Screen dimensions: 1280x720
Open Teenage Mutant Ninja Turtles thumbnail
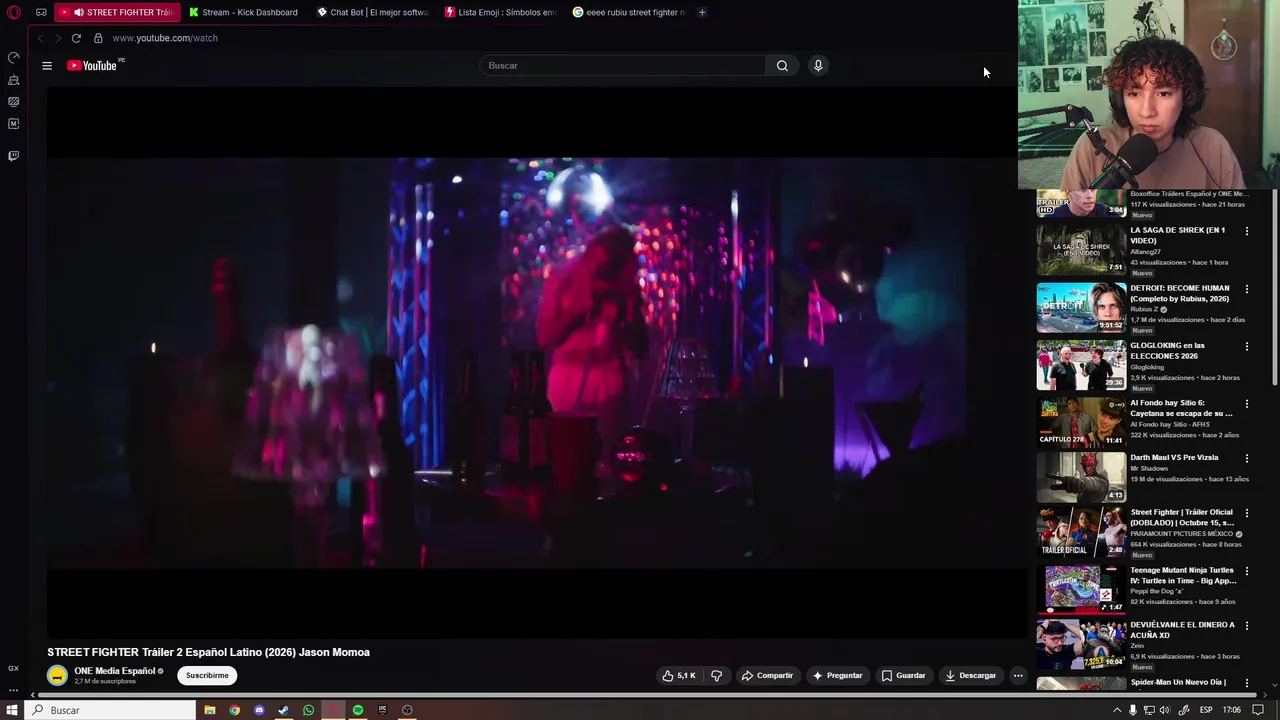1081,589
